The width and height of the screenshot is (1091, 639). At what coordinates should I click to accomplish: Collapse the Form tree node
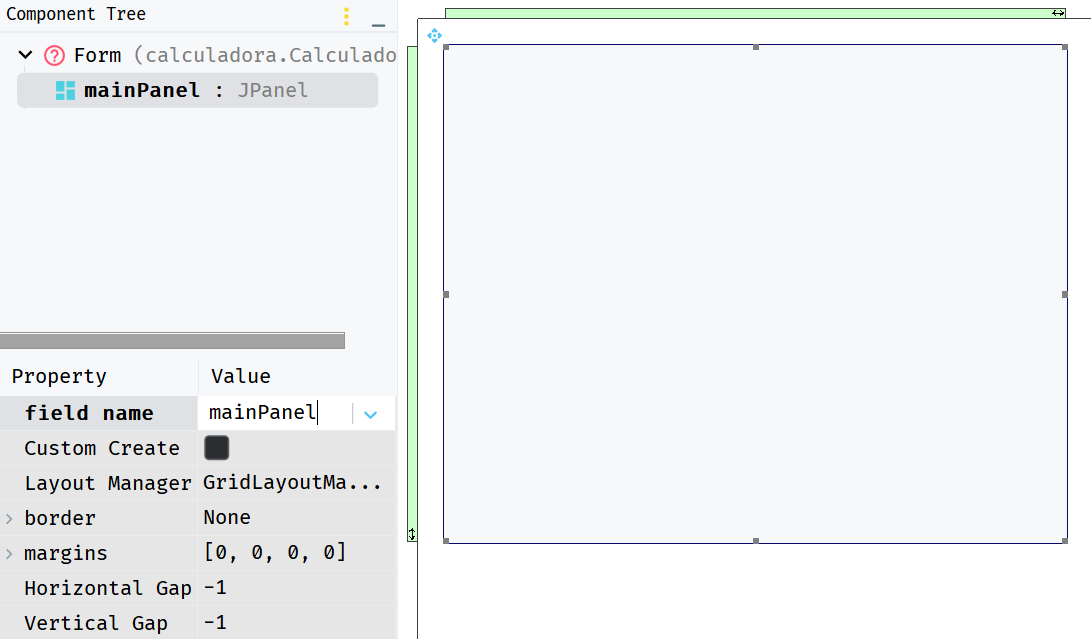tap(24, 55)
